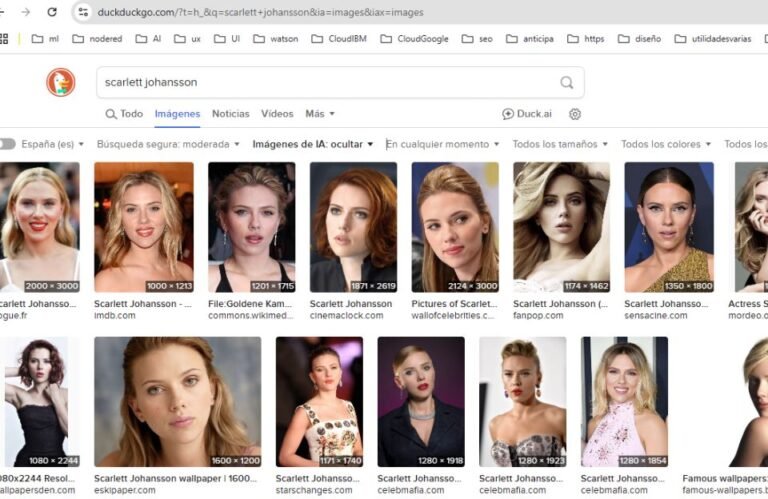Image resolution: width=768 pixels, height=499 pixels.
Task: Reload the page with the browser refresh icon
Action: 52,12
